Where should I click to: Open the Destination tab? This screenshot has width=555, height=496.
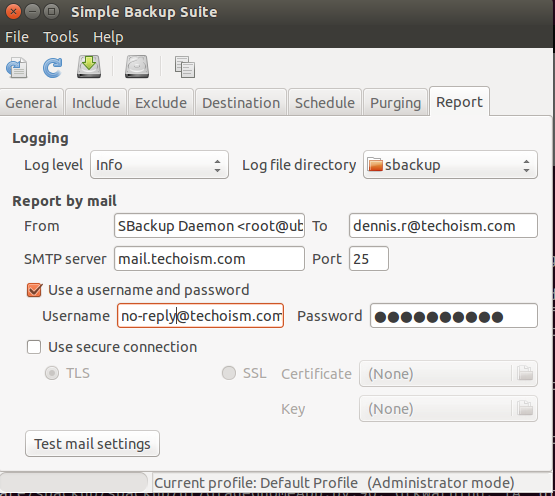(x=241, y=103)
